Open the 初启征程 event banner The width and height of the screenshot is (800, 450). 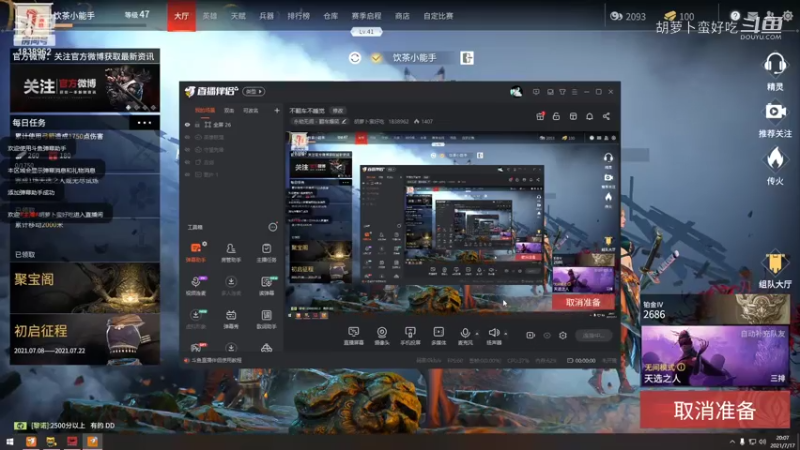(85, 339)
